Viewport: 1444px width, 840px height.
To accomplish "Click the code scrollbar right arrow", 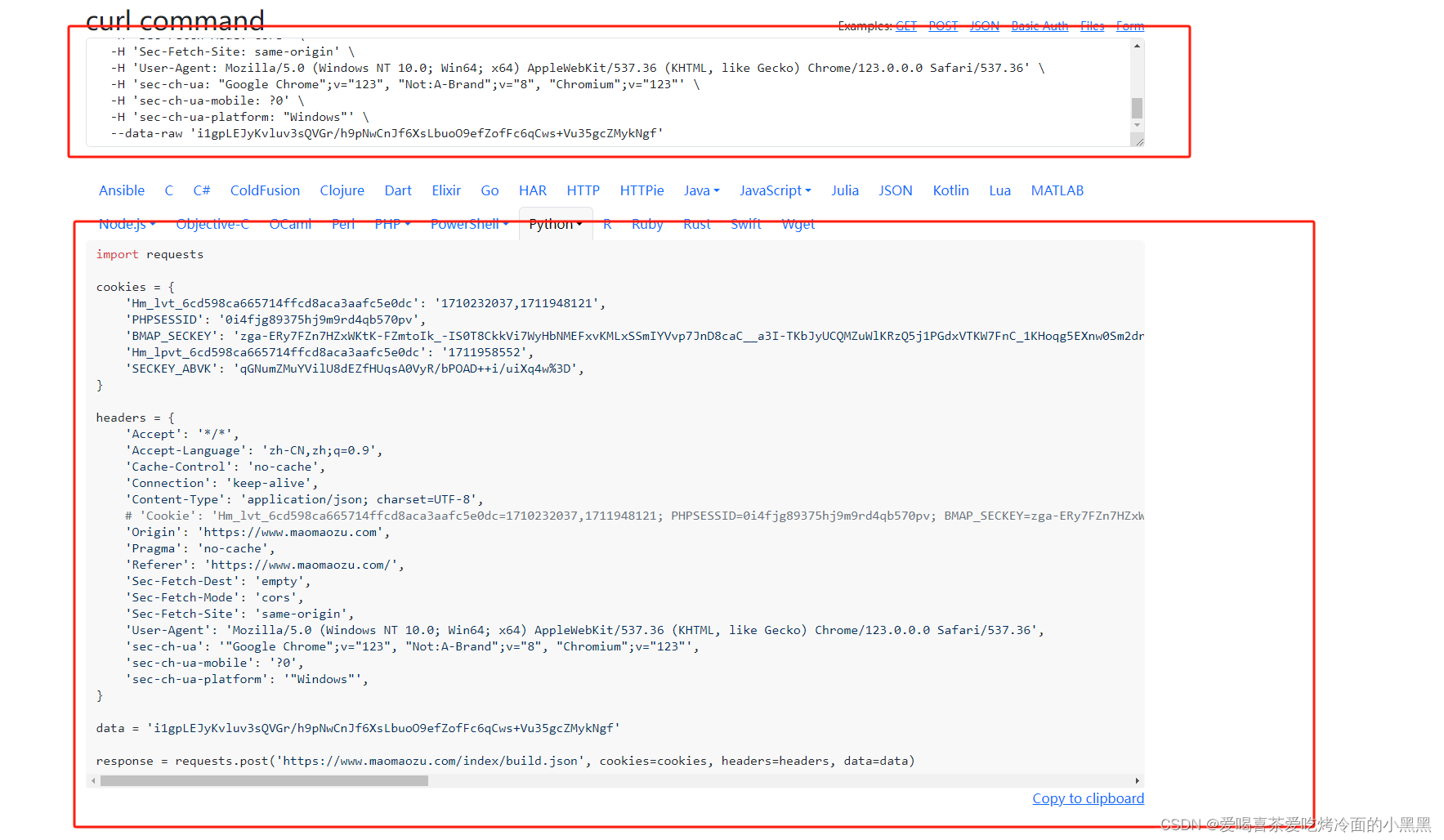I will pos(1138,780).
